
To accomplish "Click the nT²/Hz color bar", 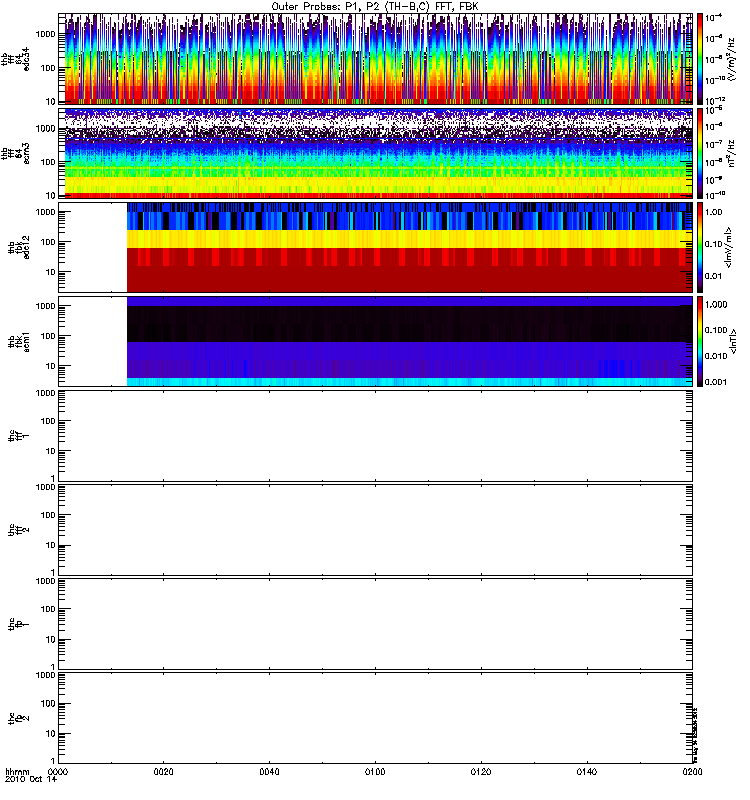I will (700, 154).
